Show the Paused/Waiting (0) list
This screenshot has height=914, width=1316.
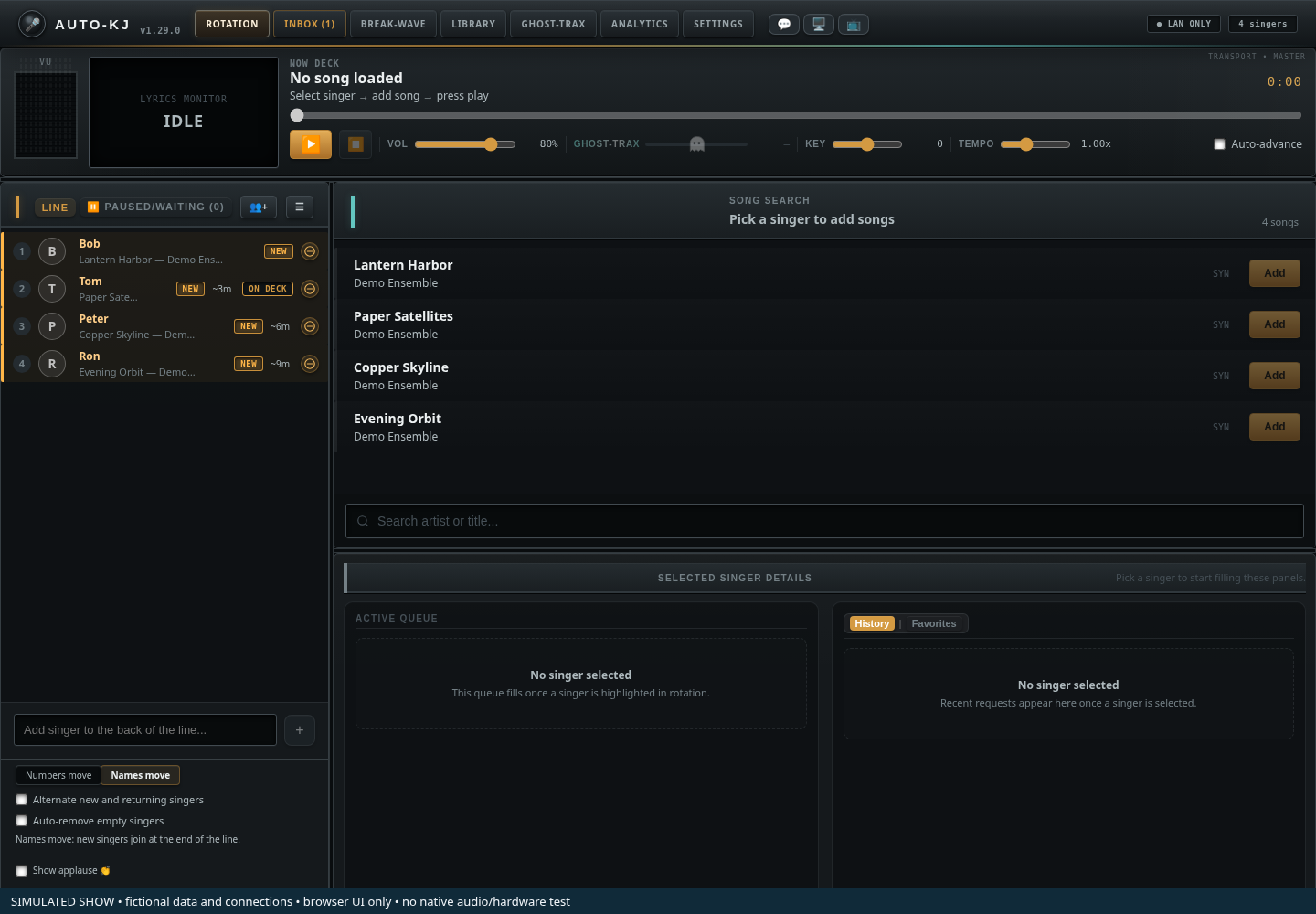(x=155, y=207)
